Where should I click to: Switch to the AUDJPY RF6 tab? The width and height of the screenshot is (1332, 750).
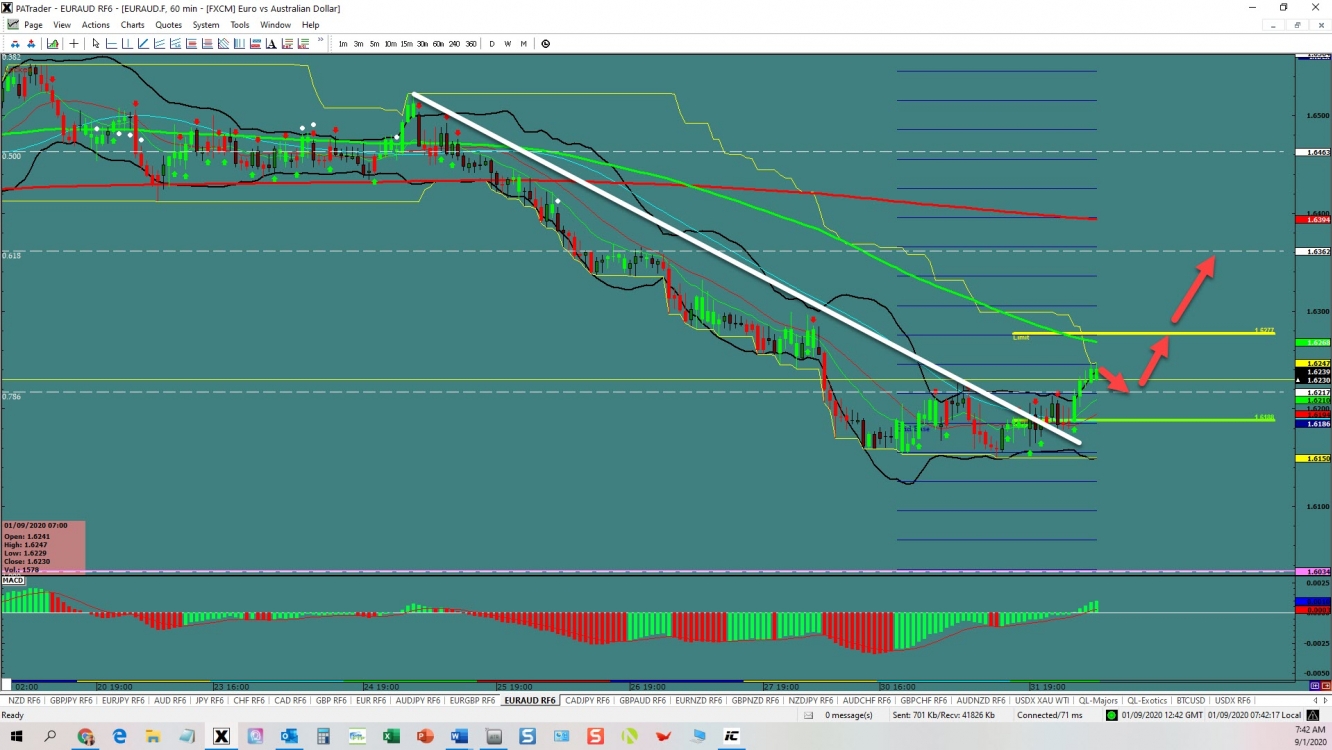click(418, 700)
